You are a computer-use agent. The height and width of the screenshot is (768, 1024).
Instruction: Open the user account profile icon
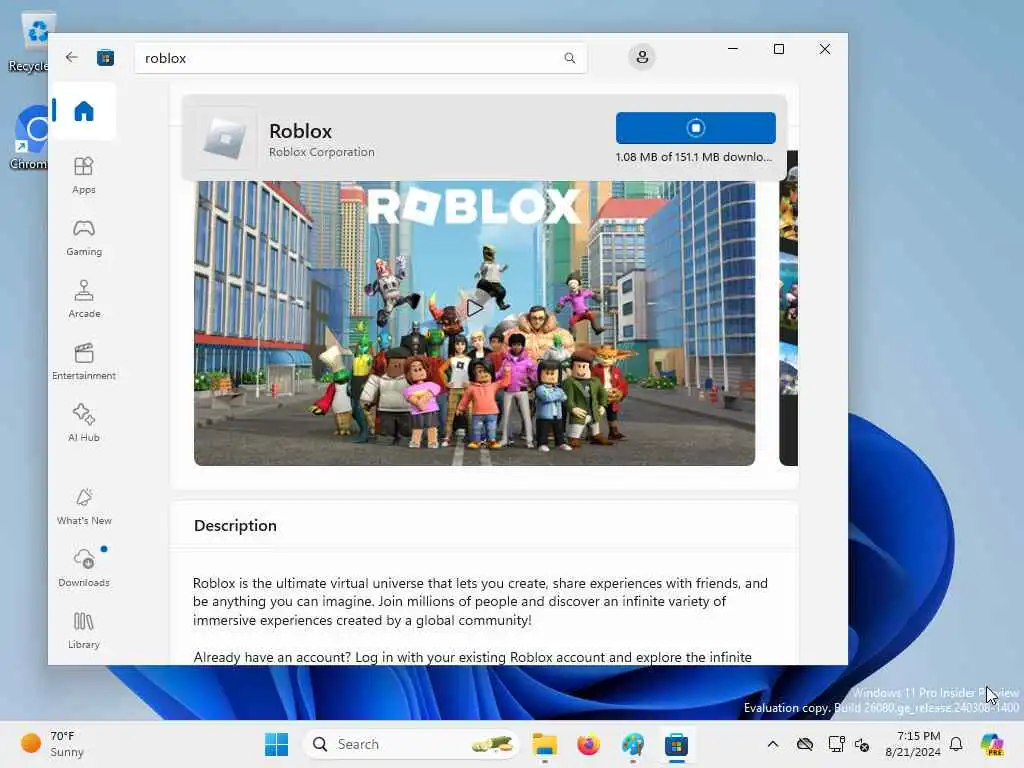click(642, 57)
